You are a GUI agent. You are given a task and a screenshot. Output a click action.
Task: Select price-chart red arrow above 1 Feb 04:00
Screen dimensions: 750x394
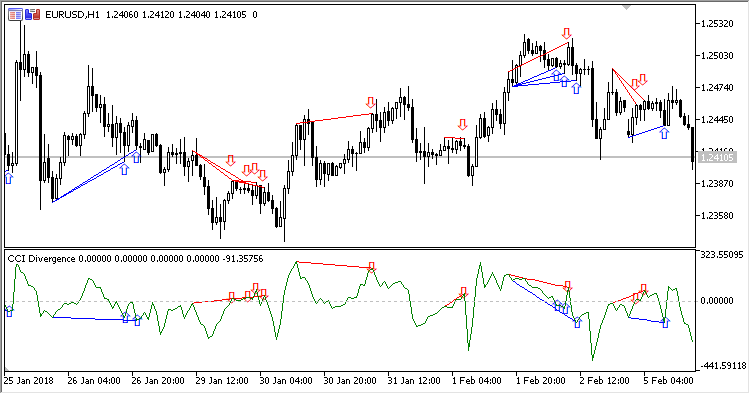coord(462,125)
